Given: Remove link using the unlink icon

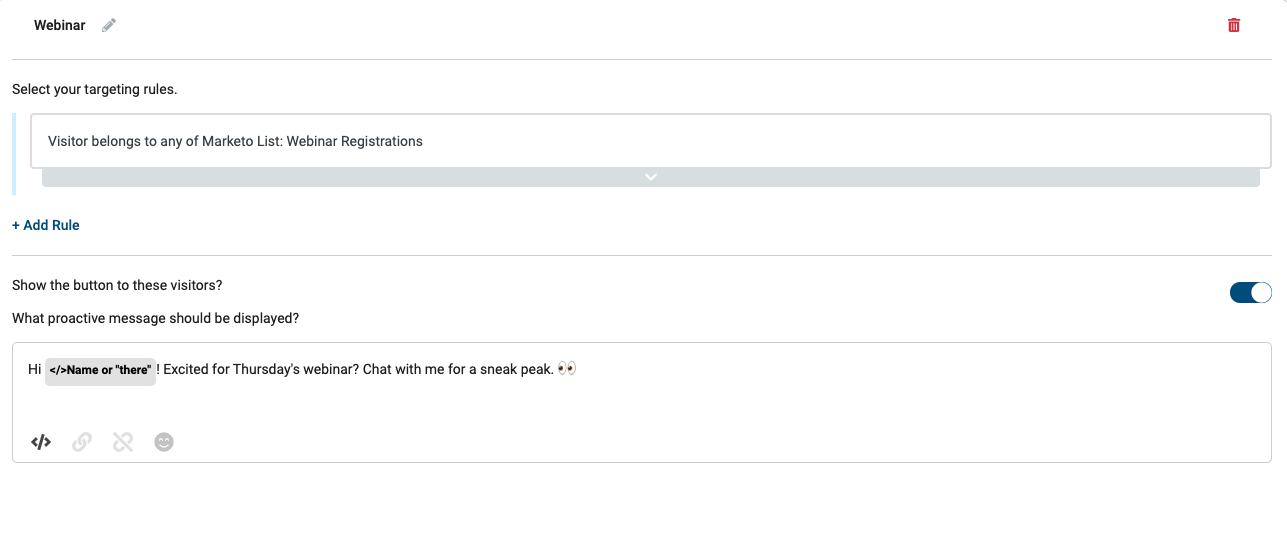Looking at the screenshot, I should 123,442.
